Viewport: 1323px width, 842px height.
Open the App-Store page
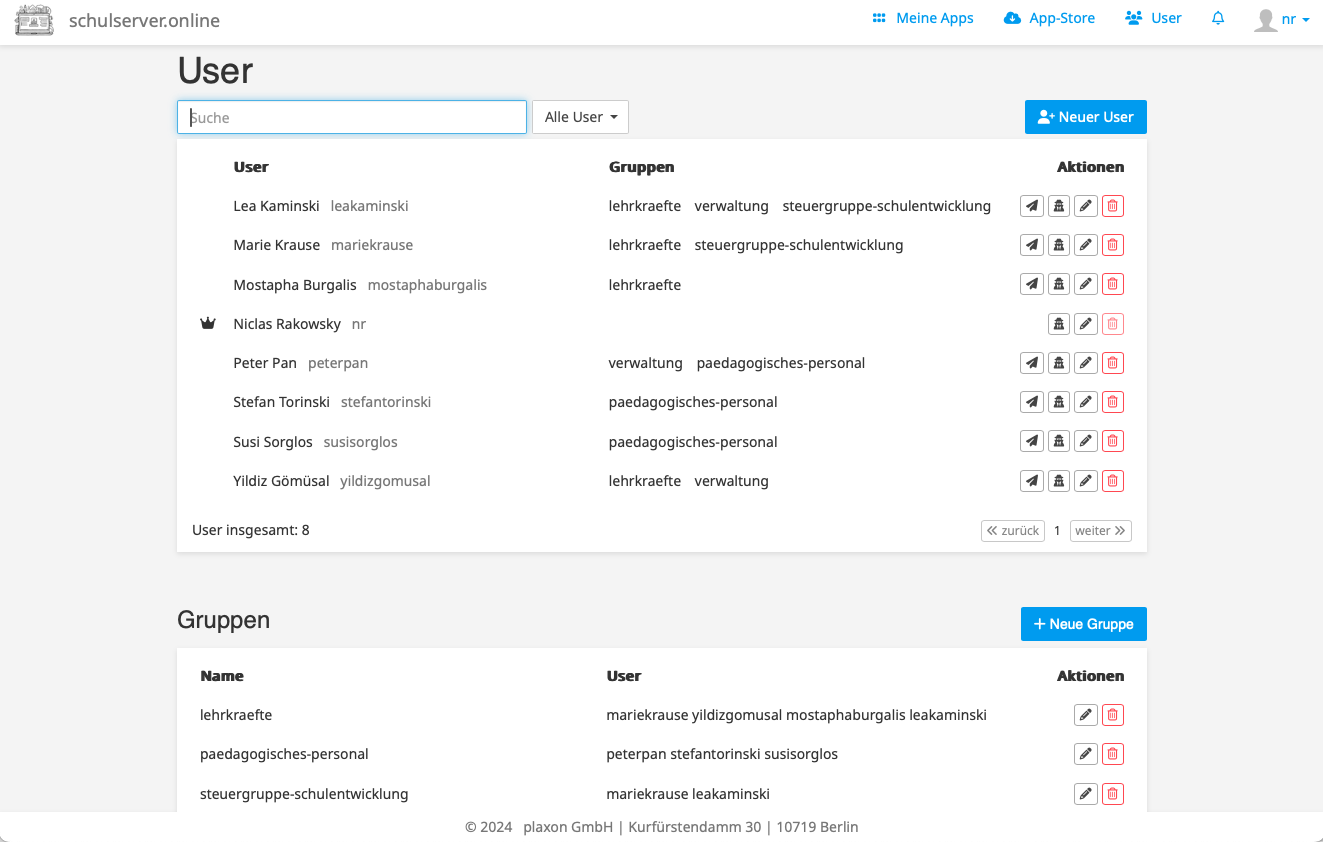1049,18
